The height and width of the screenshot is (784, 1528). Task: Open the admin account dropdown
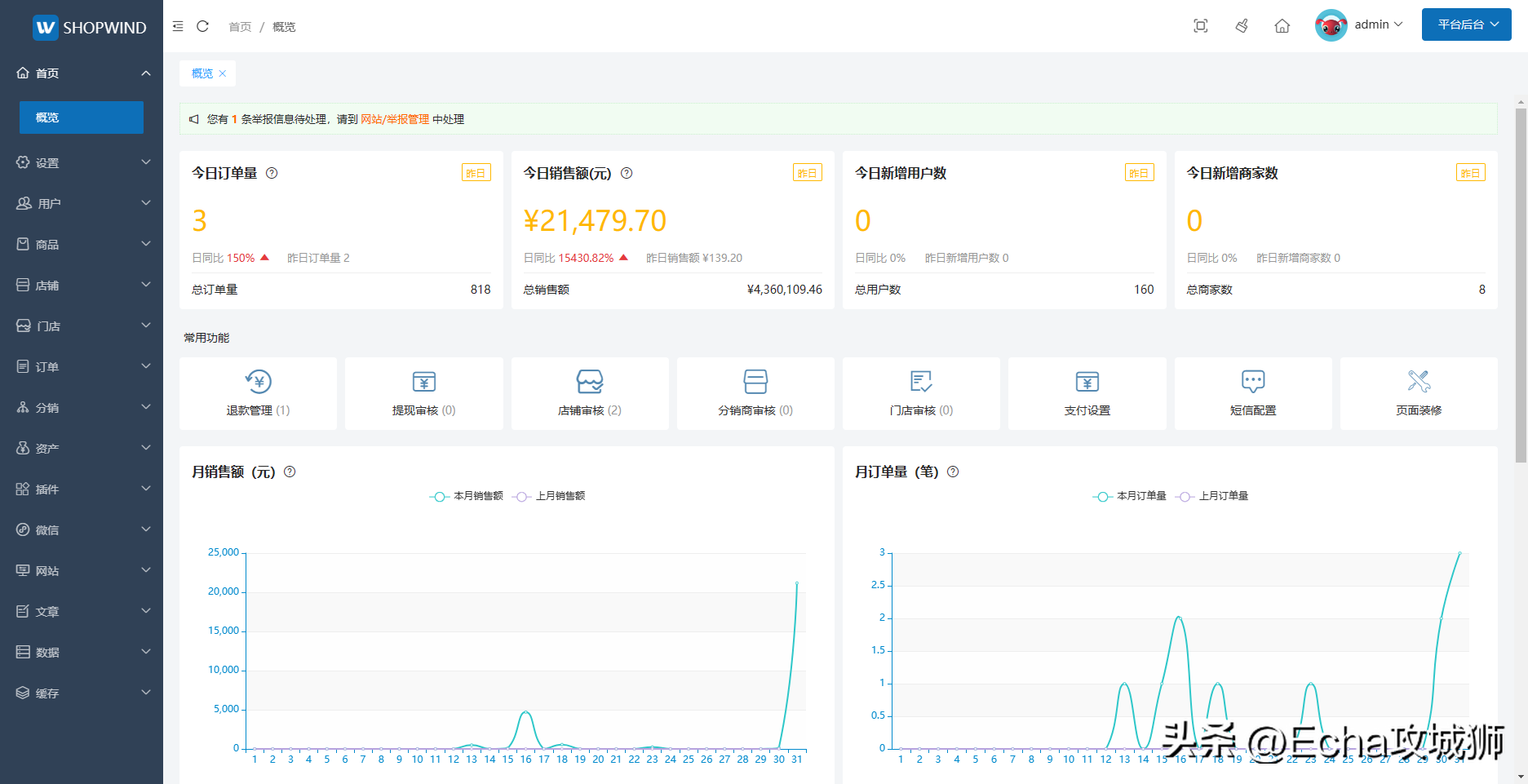pyautogui.click(x=1379, y=25)
